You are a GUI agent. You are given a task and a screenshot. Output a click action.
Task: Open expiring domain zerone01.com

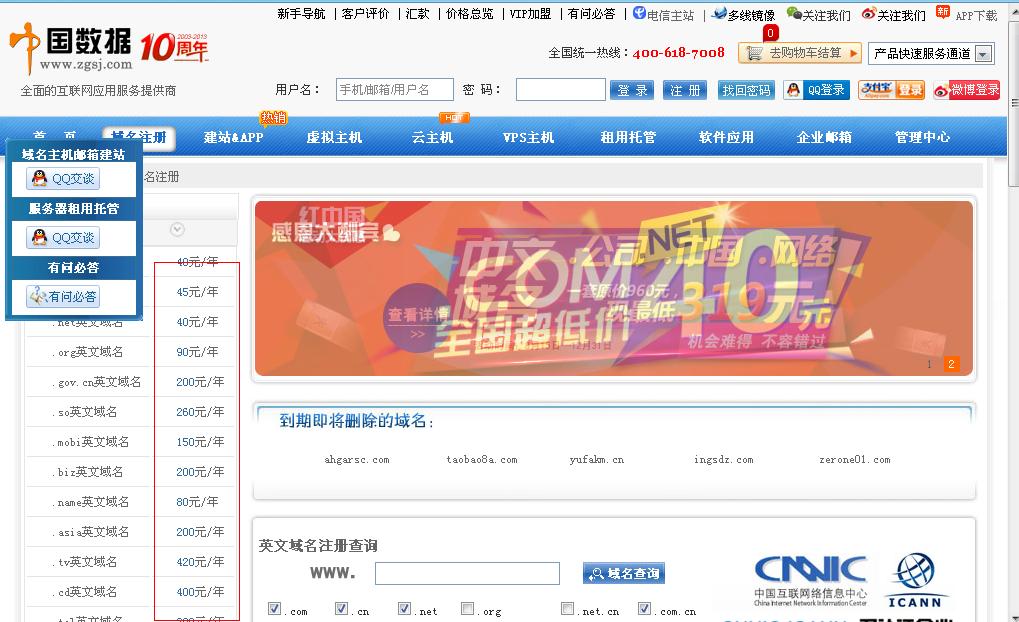tap(855, 460)
